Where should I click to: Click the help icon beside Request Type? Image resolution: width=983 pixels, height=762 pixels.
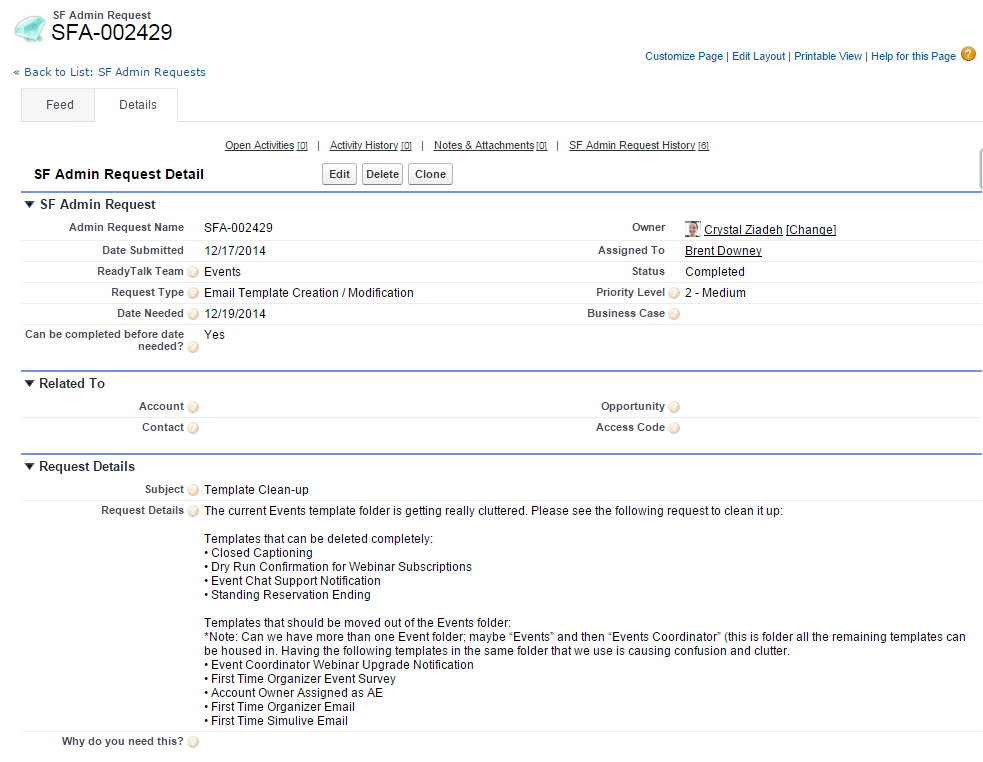193,294
